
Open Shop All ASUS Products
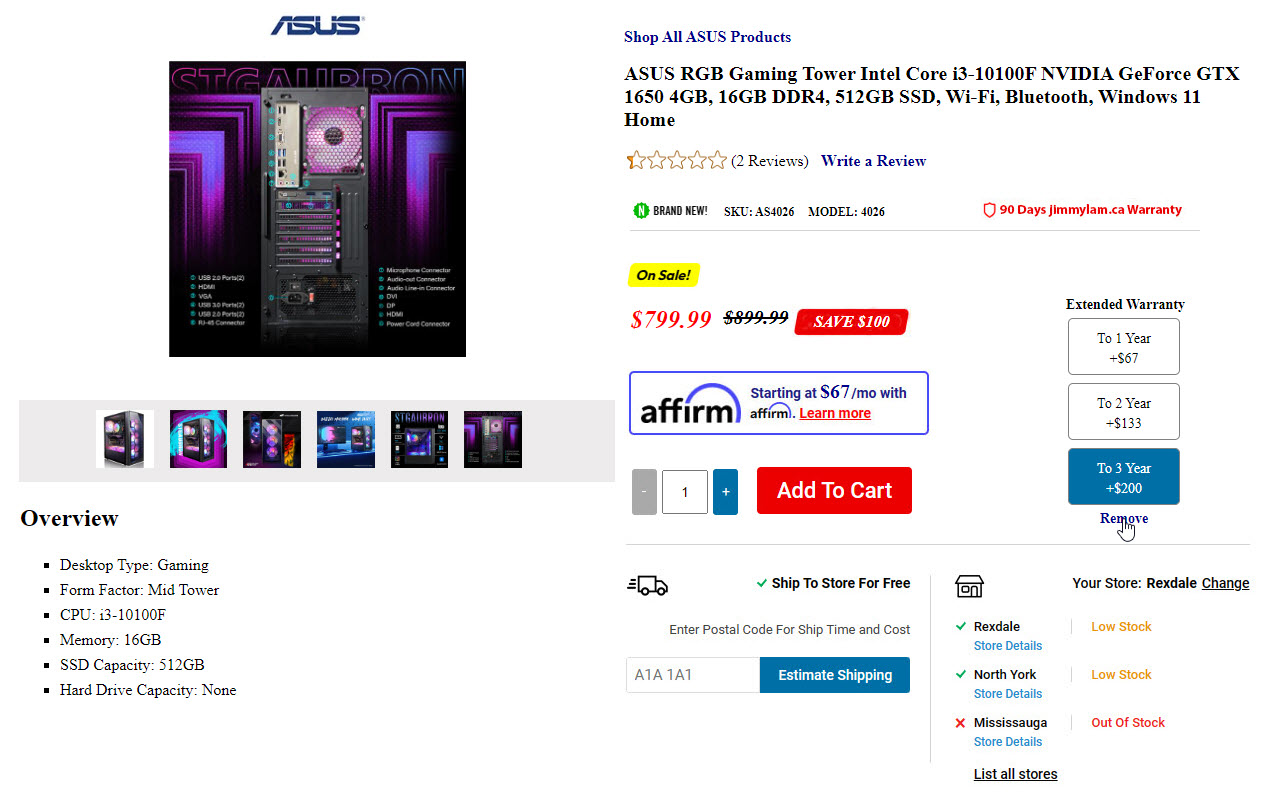click(707, 37)
